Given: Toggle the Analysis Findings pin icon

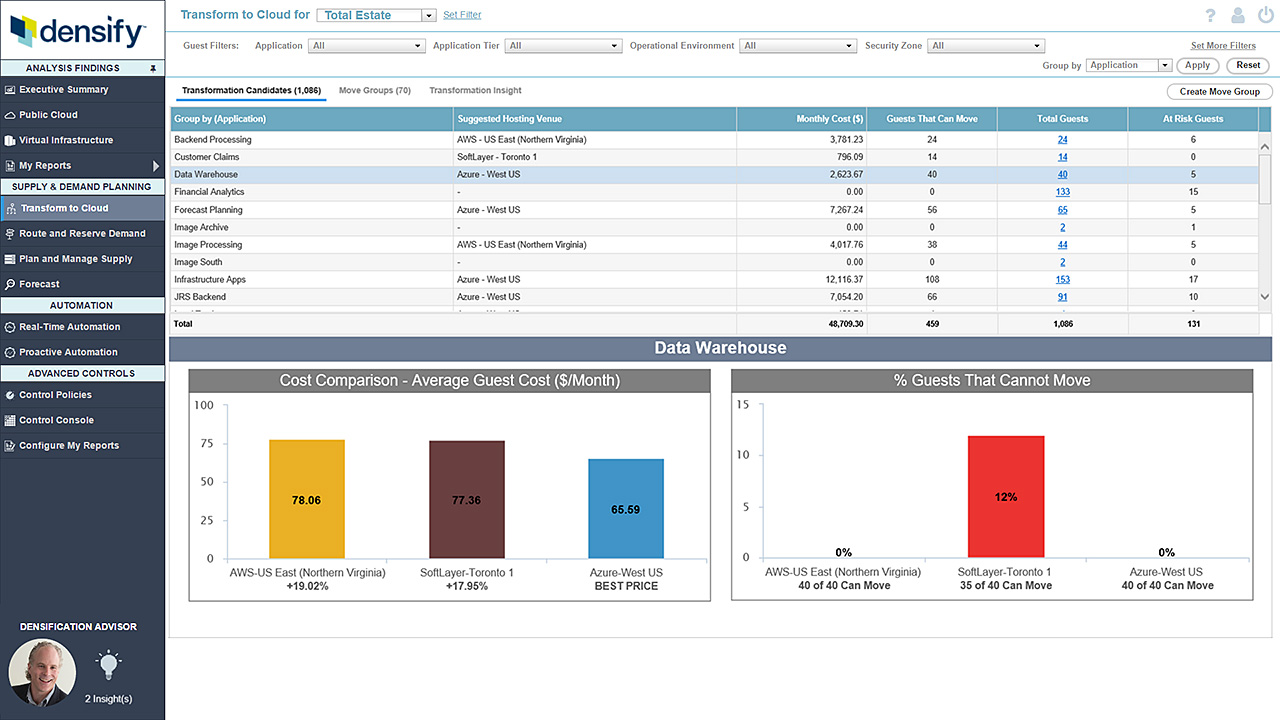Looking at the screenshot, I should (x=153, y=68).
